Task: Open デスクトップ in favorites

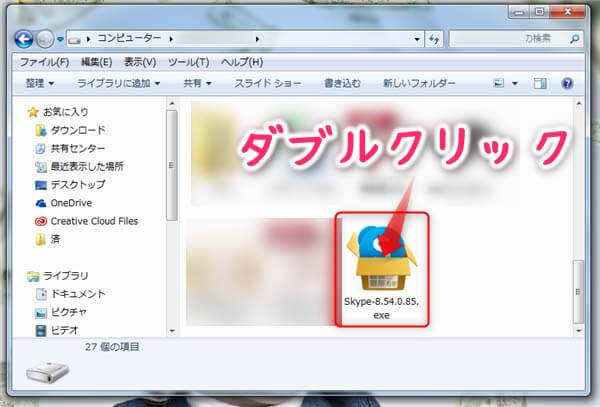Action: click(x=78, y=184)
